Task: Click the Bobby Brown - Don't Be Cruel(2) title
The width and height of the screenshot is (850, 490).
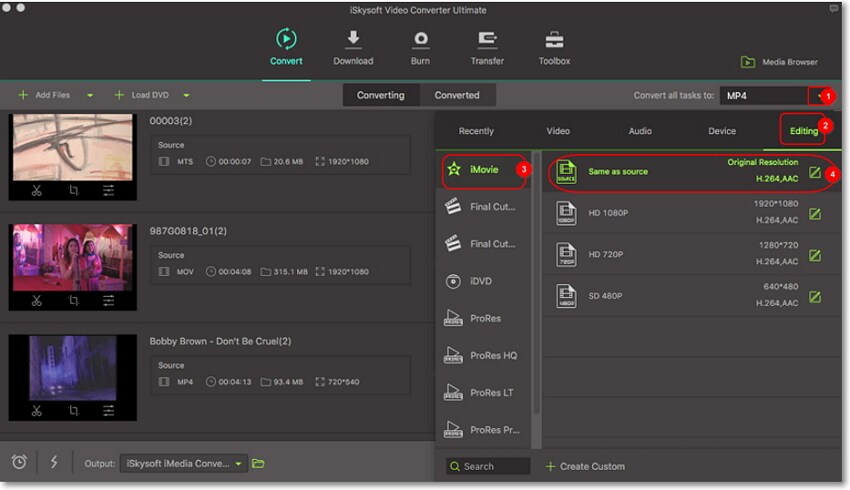Action: 220,341
